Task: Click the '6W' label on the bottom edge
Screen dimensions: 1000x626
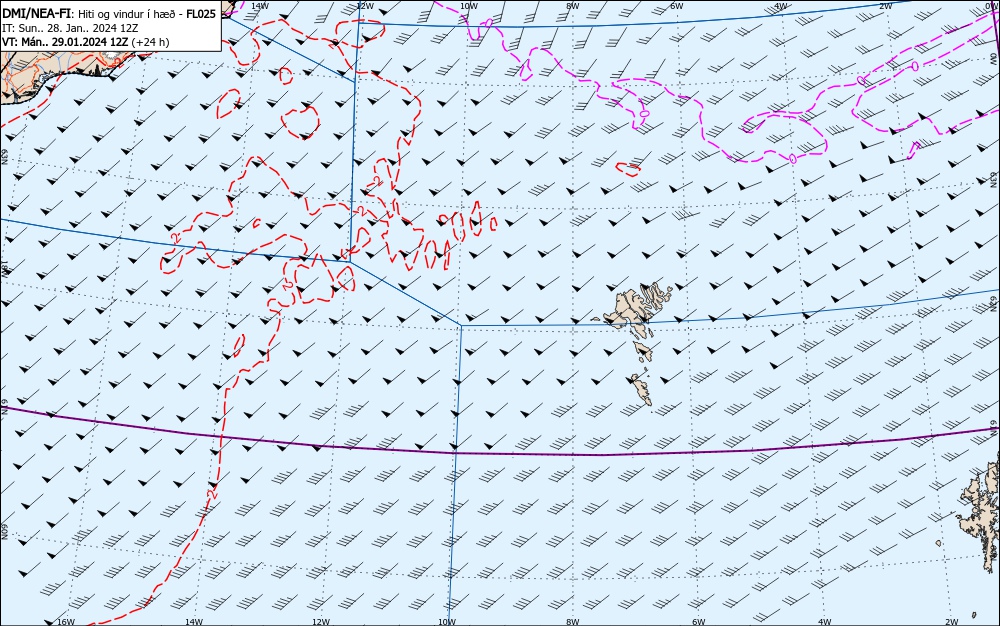Action: pyautogui.click(x=699, y=622)
